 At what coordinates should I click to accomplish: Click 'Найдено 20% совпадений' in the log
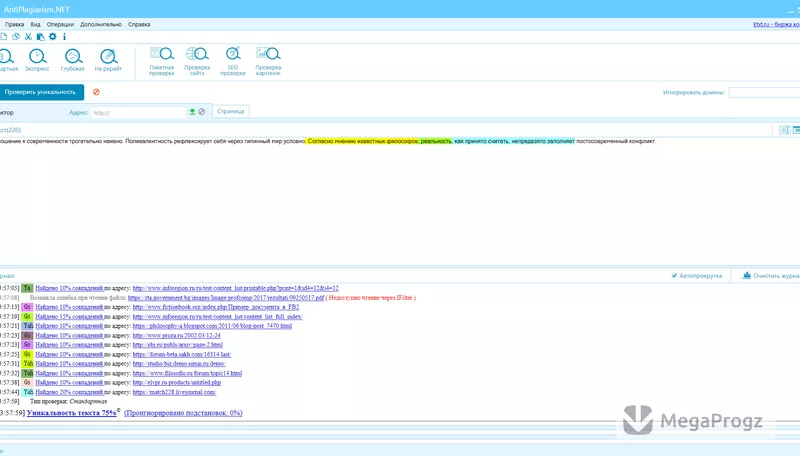tap(69, 392)
